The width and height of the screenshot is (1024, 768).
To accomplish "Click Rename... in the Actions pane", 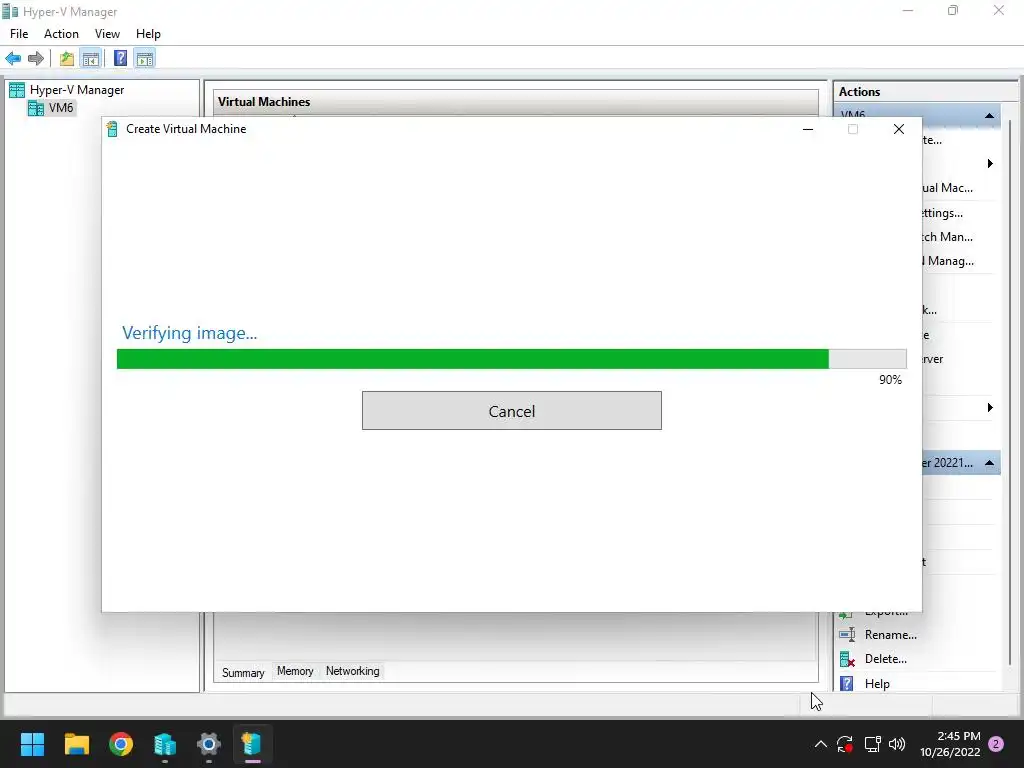I will [x=891, y=635].
